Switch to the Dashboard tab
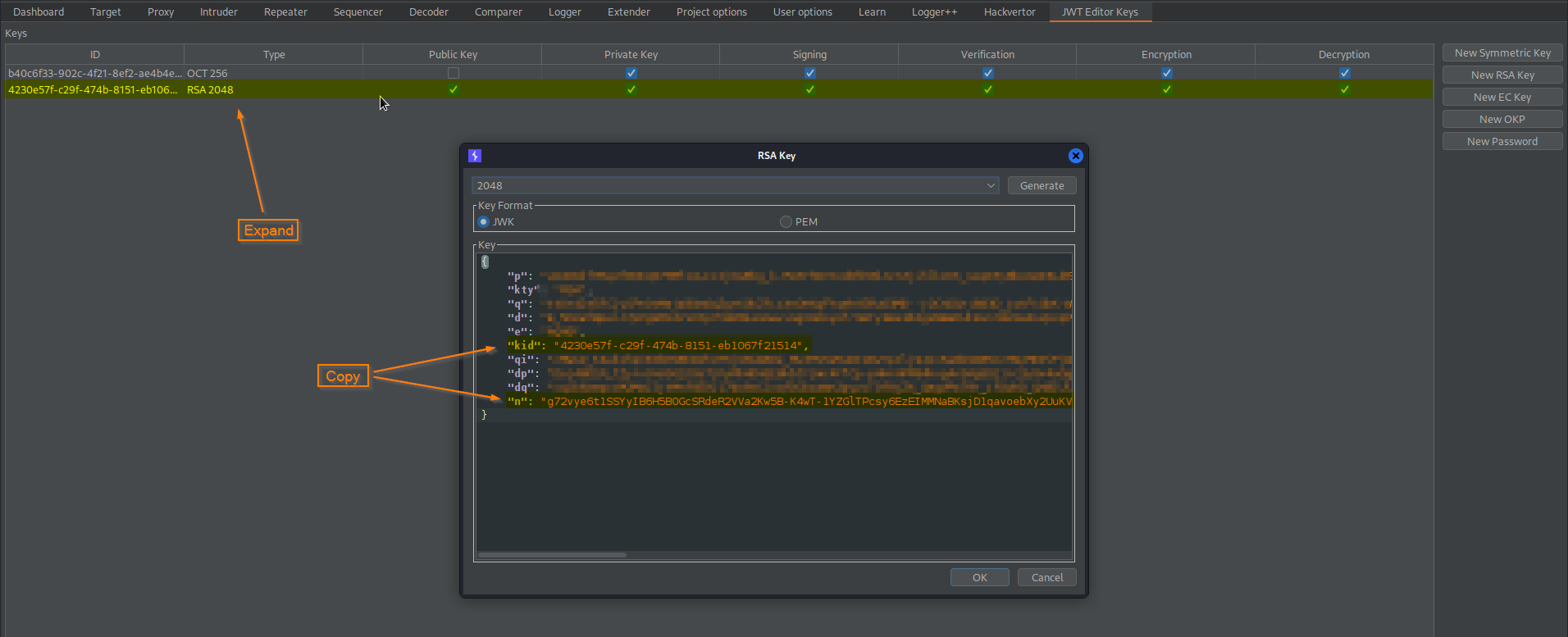 pyautogui.click(x=39, y=11)
